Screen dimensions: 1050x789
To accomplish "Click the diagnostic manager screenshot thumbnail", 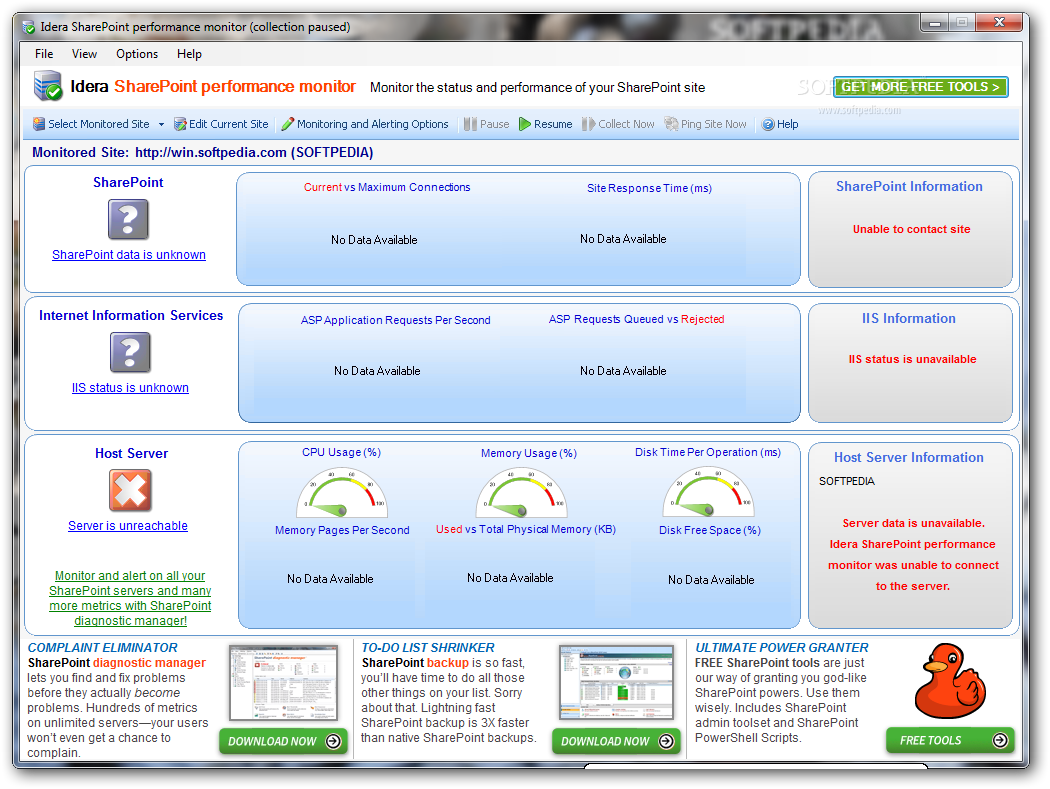I will [x=283, y=683].
